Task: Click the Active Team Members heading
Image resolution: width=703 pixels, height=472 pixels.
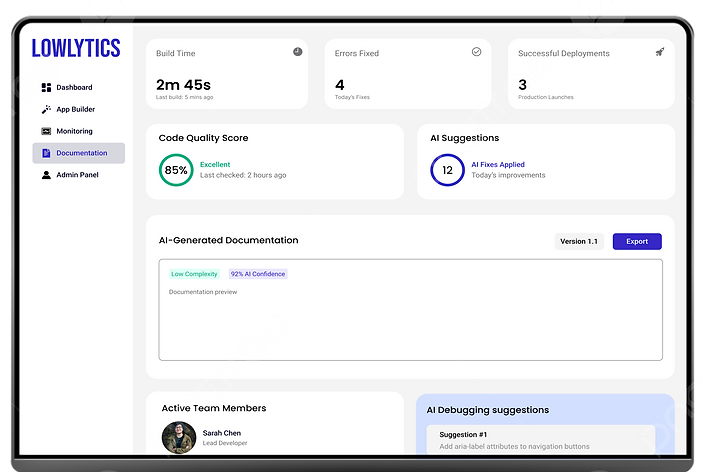Action: click(214, 408)
